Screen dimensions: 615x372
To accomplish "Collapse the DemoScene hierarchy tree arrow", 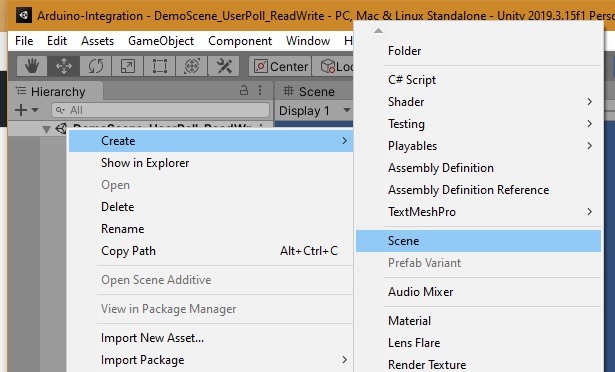I will pos(46,129).
